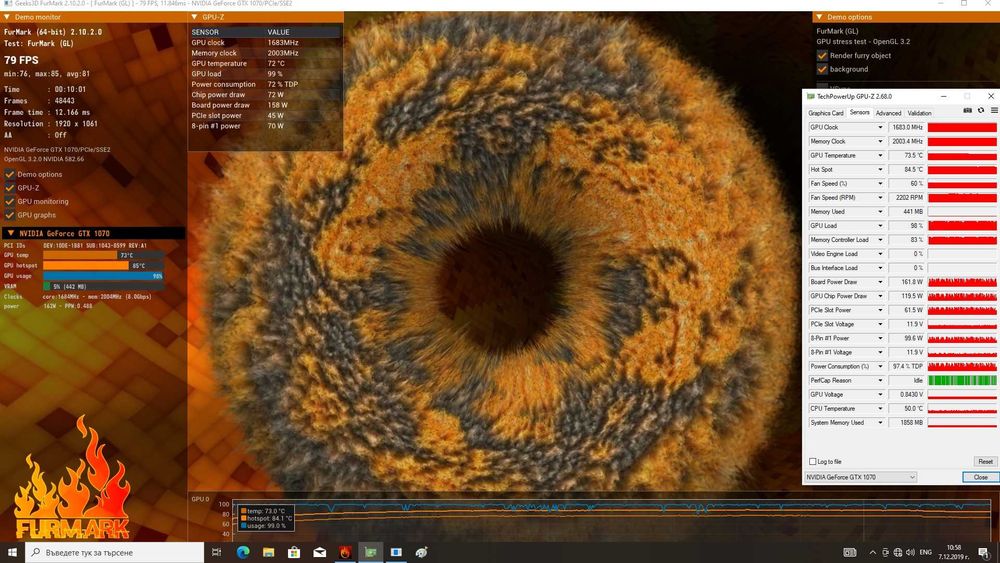1000x563 pixels.
Task: Open FurMark from the taskbar flame icon
Action: coord(345,552)
